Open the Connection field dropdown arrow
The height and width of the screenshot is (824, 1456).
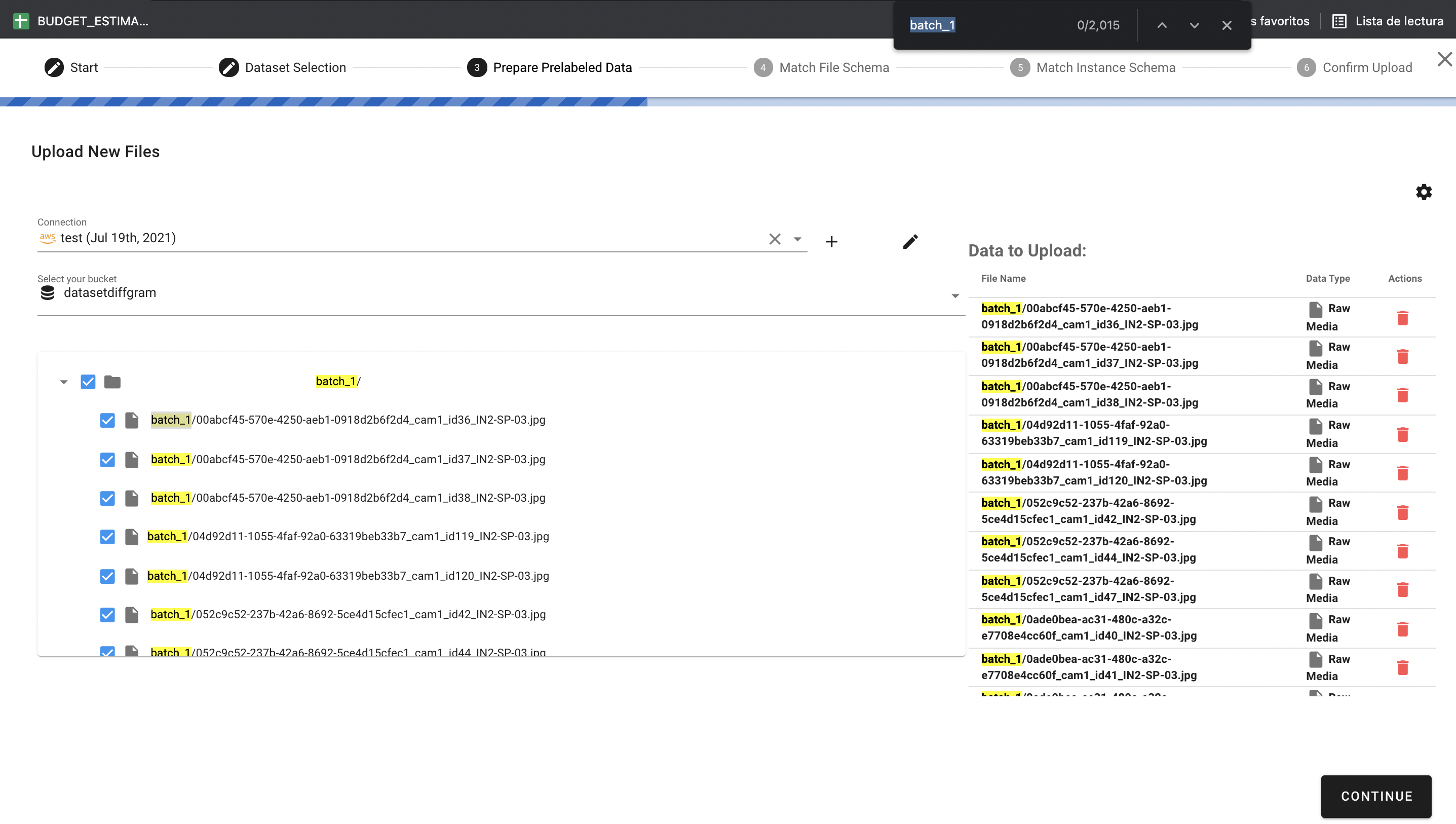[x=797, y=239]
